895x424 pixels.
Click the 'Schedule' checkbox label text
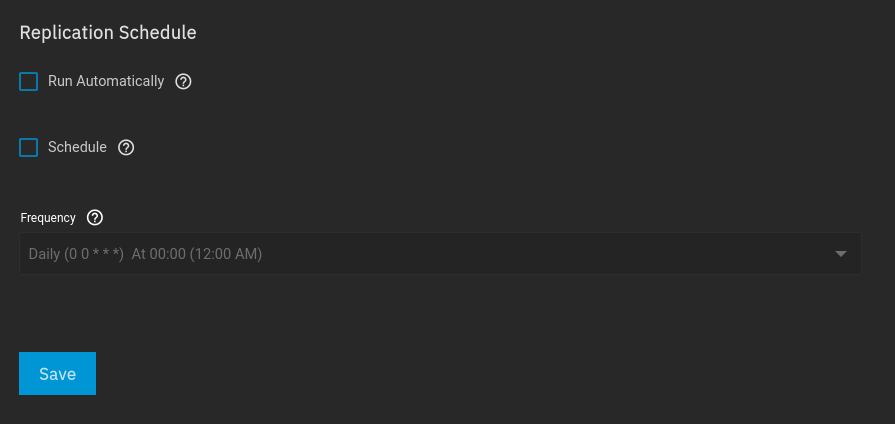77,147
